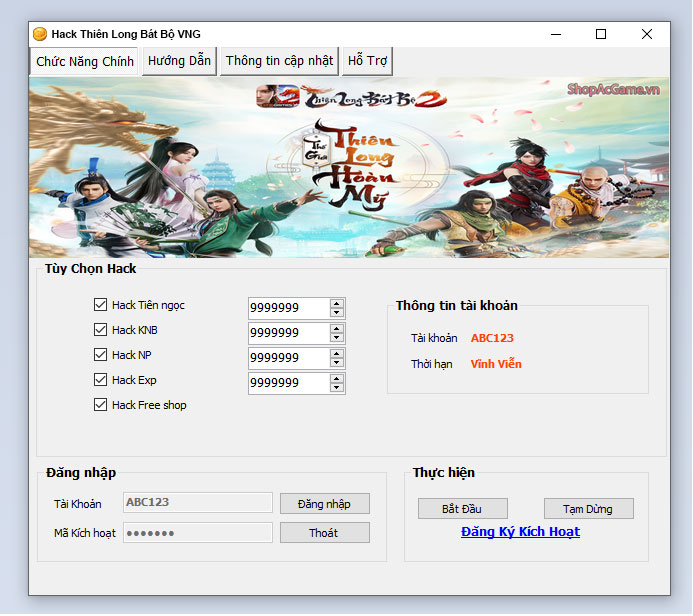Image resolution: width=693 pixels, height=616 pixels.
Task: Increment the Hack NP spinner value
Action: click(x=336, y=354)
